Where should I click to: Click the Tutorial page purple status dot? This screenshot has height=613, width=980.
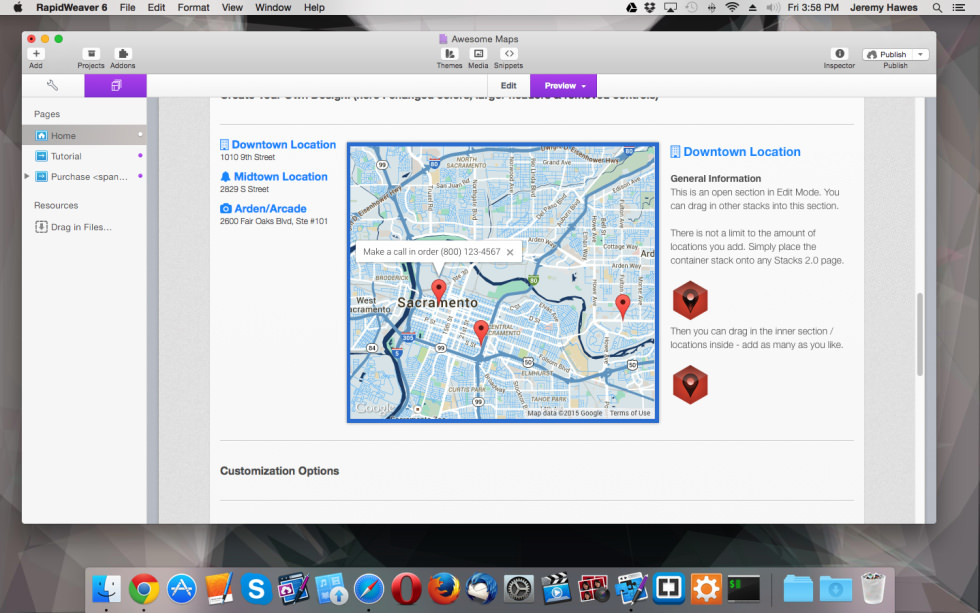click(140, 155)
